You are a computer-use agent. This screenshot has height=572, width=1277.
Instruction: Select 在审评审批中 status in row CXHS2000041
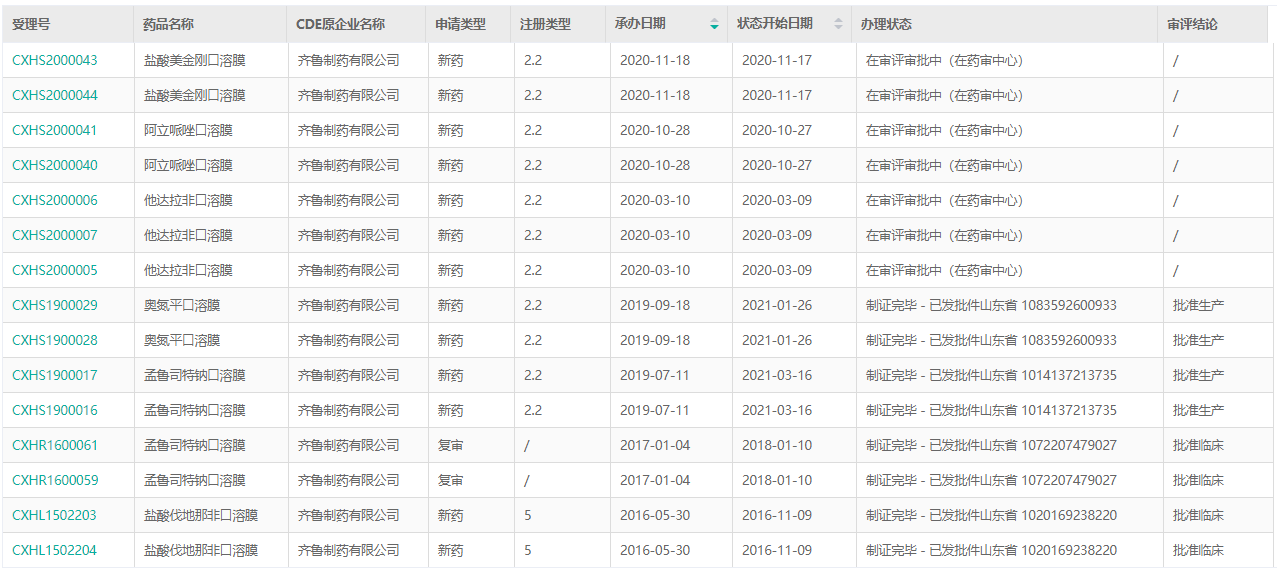click(x=945, y=130)
